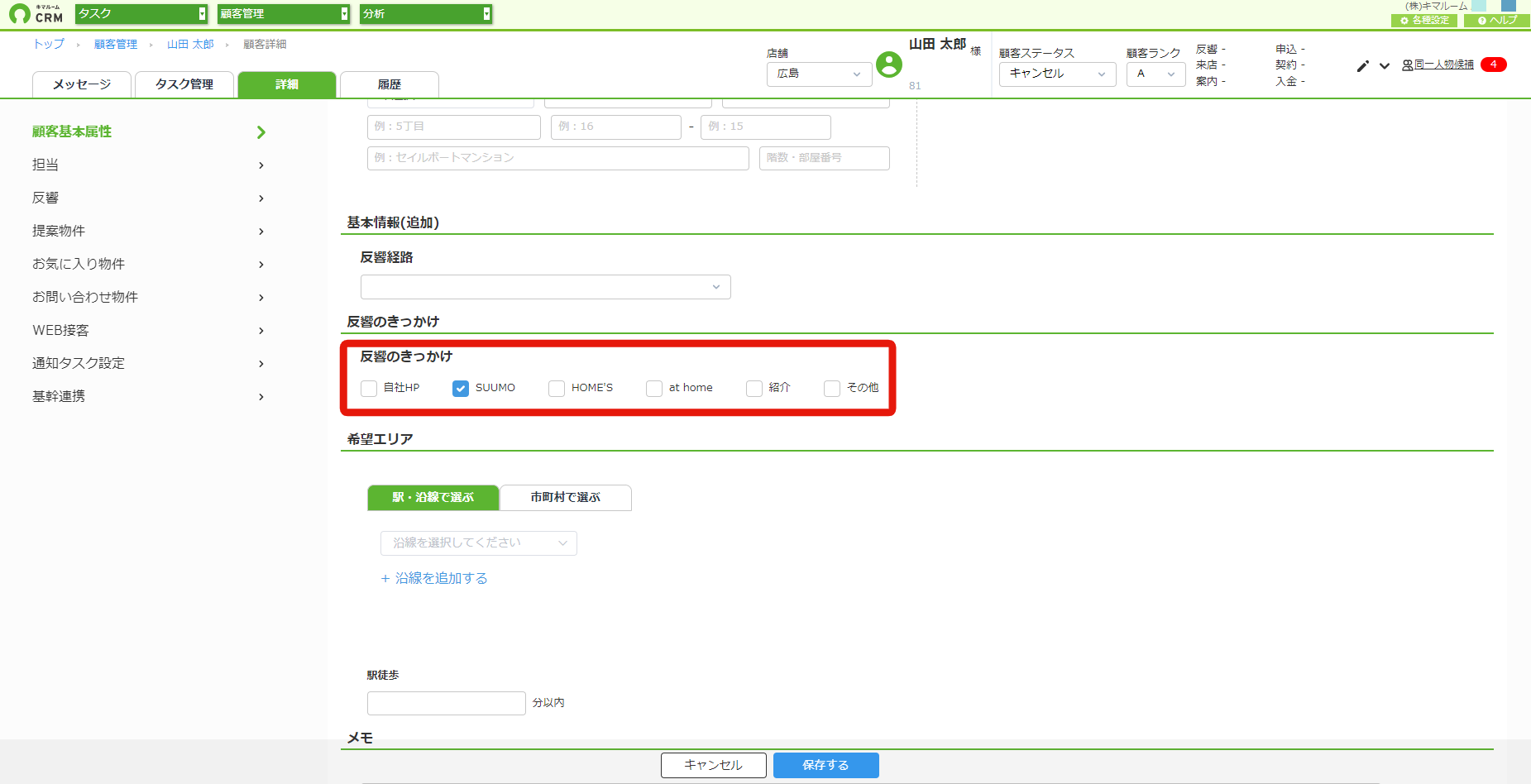Click the 階数・部屋番号 field

pos(825,158)
